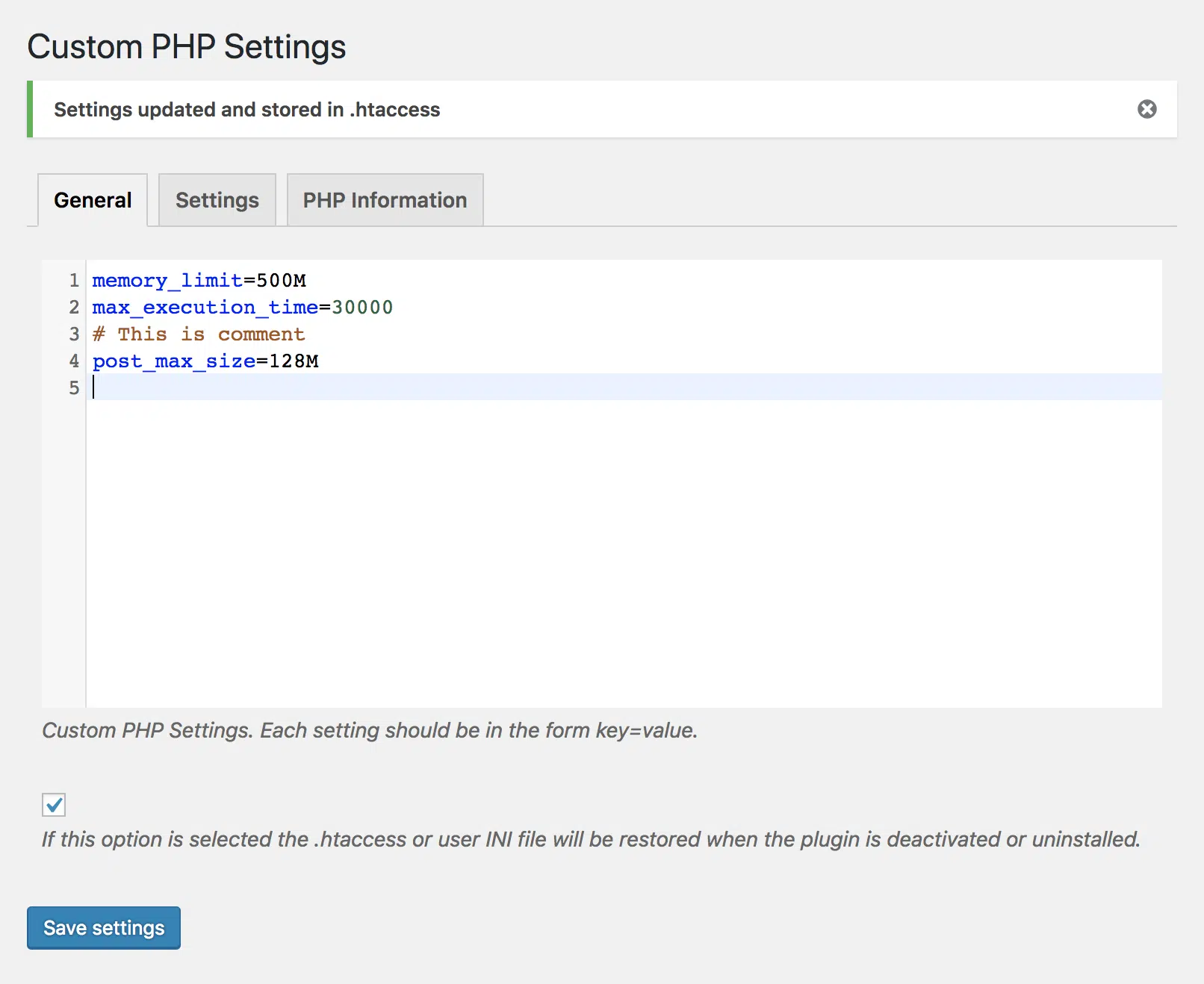Enable the restore .htaccess on deactivation checkbox
Image resolution: width=1204 pixels, height=984 pixels.
tap(52, 805)
